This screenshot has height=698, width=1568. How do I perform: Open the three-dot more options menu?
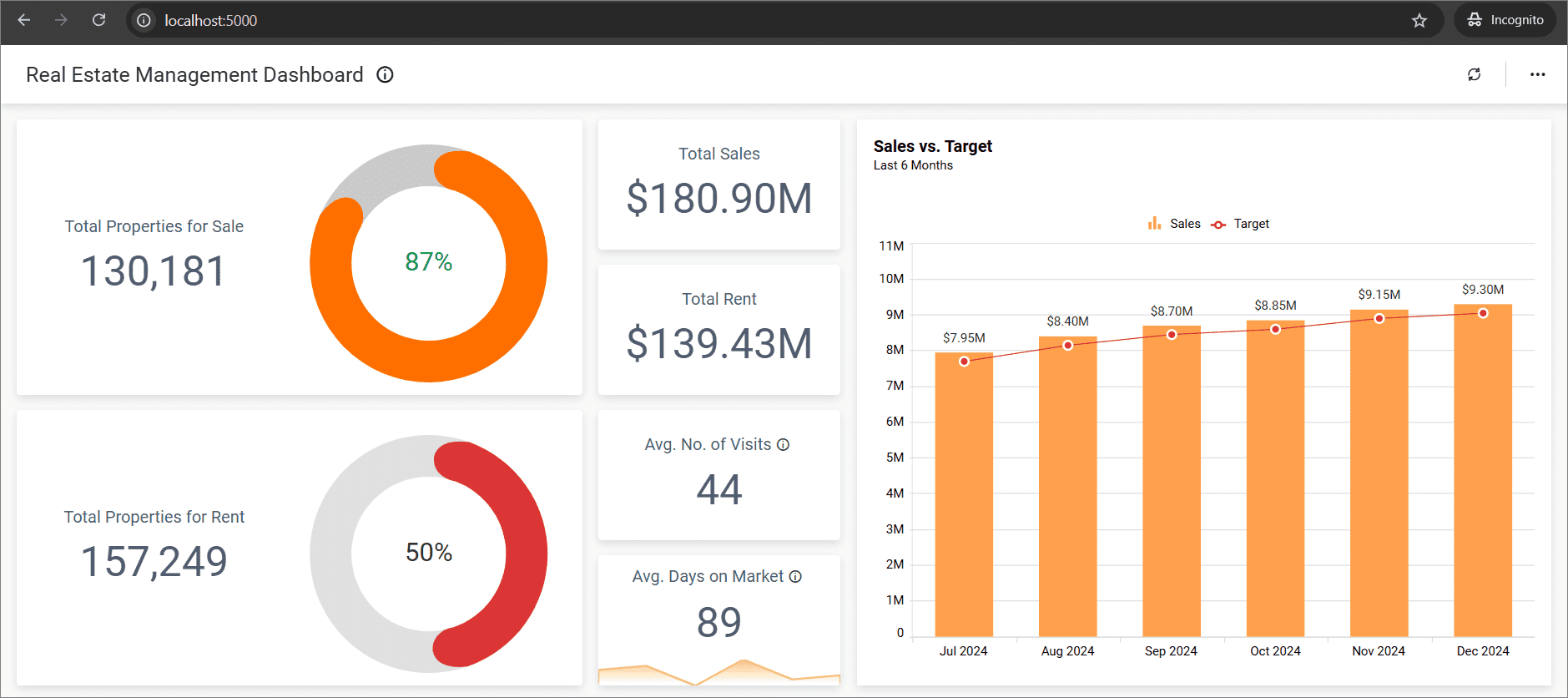tap(1537, 74)
